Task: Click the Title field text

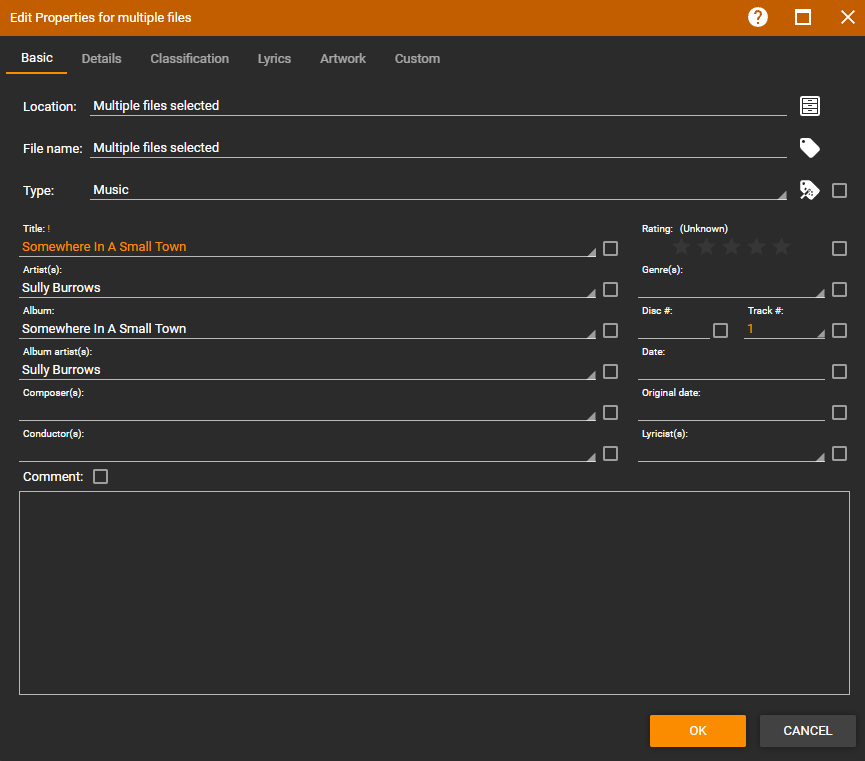Action: [x=104, y=247]
